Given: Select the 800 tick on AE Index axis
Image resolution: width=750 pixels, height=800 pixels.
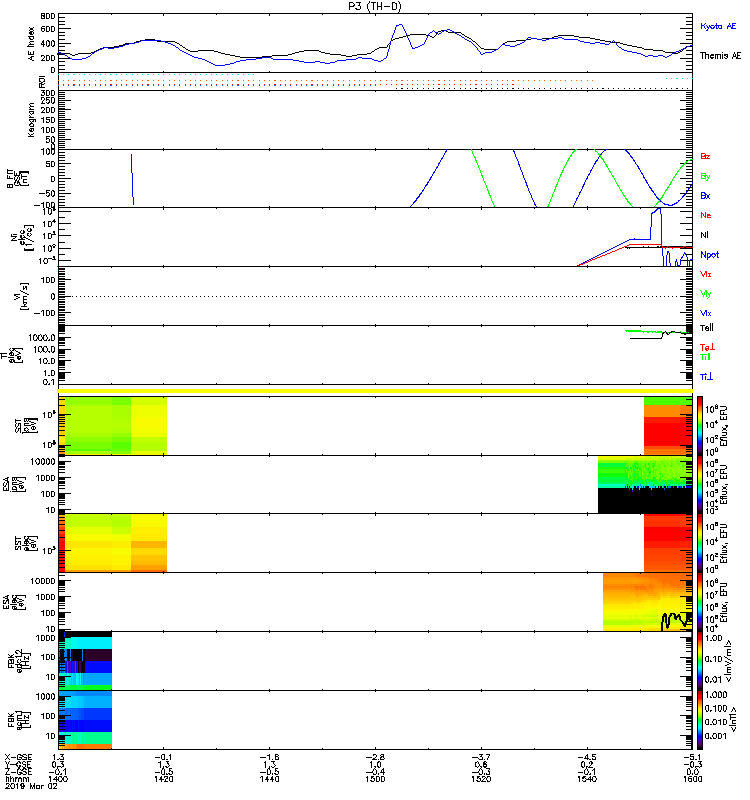Looking at the screenshot, I should coord(48,16).
